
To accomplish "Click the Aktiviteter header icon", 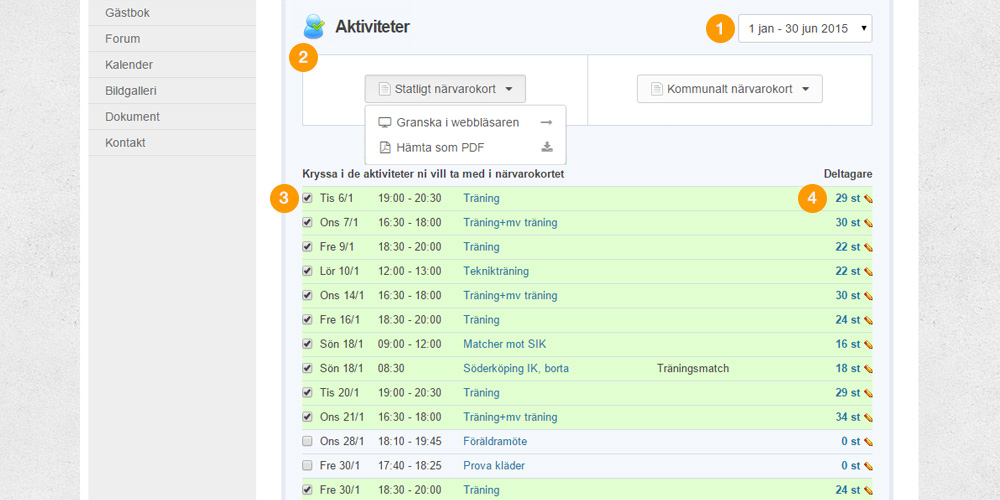I will [x=314, y=27].
